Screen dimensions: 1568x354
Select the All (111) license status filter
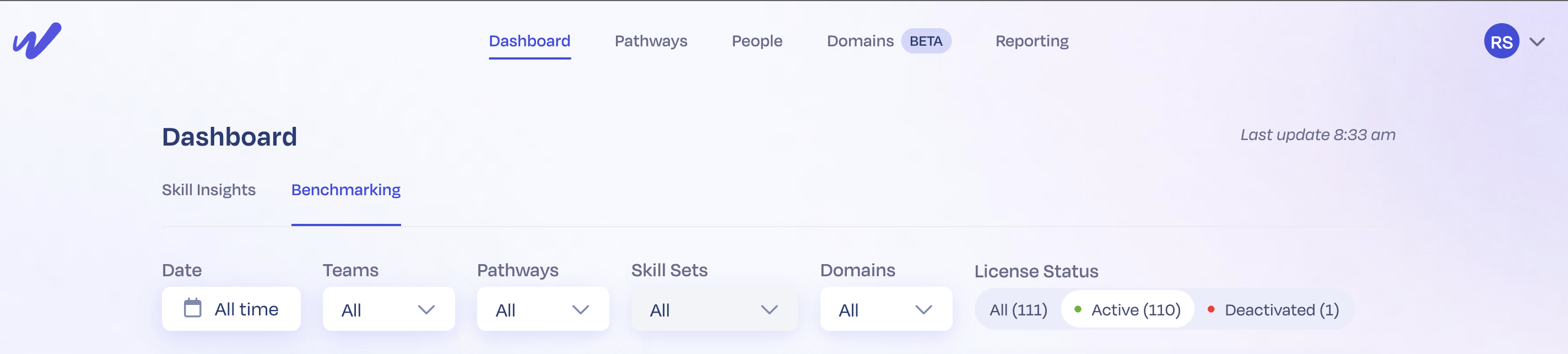point(1018,309)
